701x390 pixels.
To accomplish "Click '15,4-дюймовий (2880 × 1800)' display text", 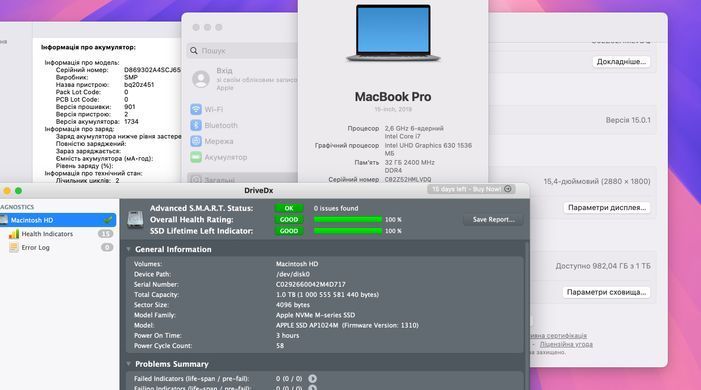I will coord(597,181).
